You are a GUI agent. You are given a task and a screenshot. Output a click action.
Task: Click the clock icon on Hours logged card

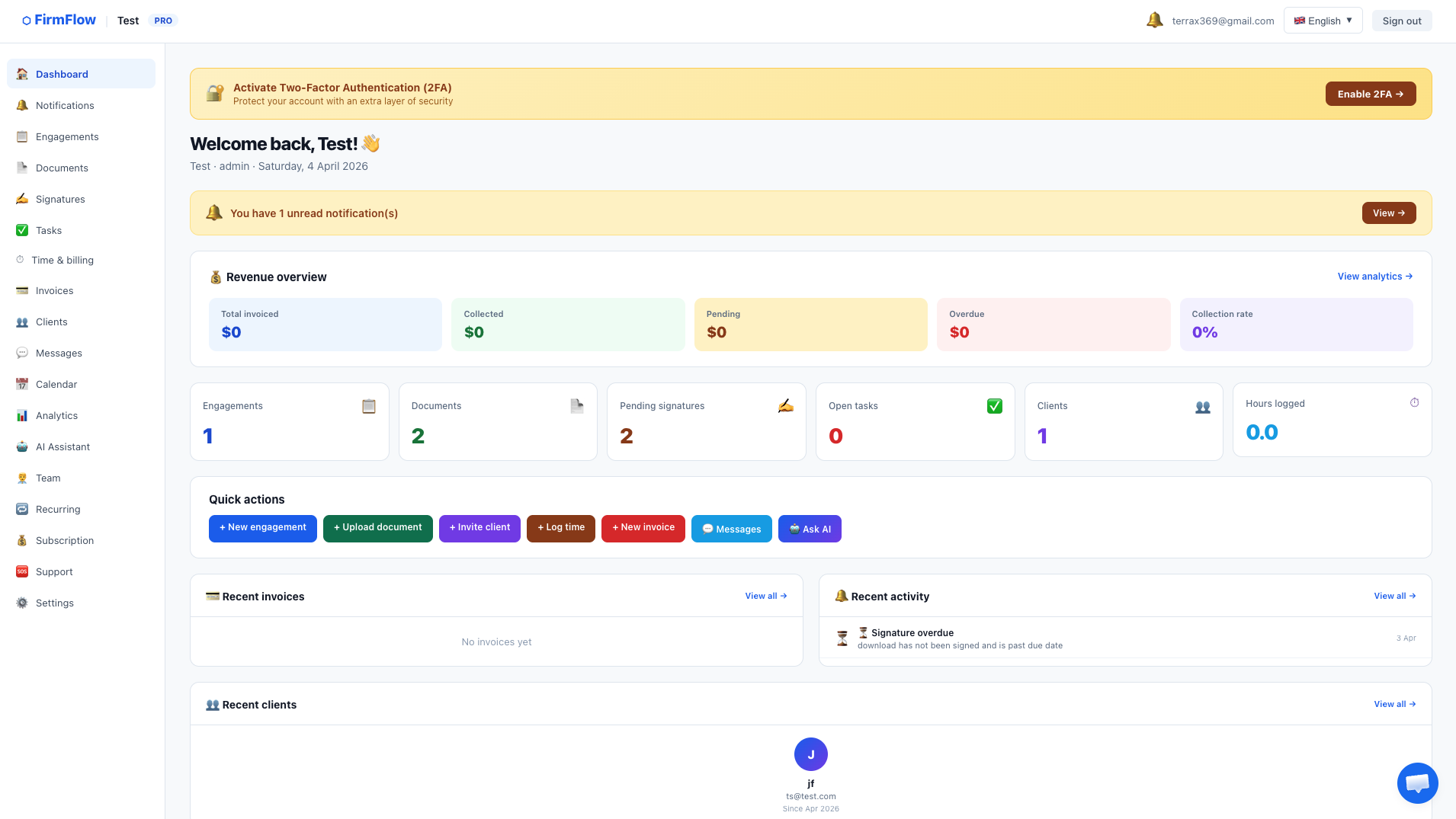[x=1415, y=402]
